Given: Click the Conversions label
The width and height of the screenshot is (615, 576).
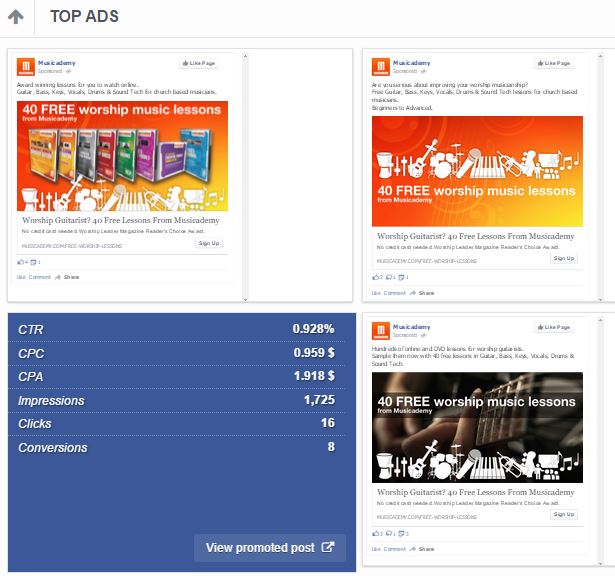Looking at the screenshot, I should point(53,447).
